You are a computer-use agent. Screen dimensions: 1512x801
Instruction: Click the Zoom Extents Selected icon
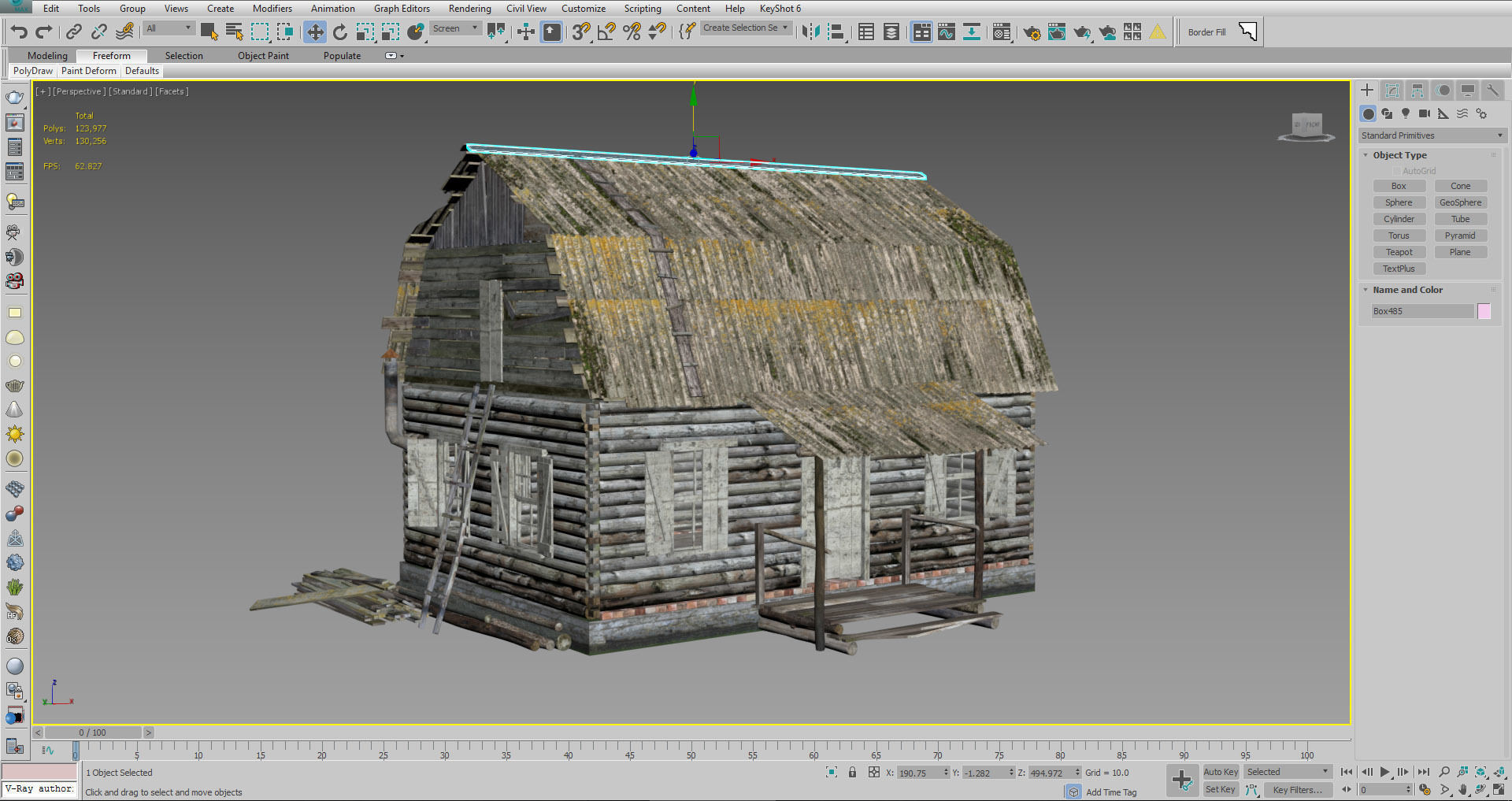coord(1480,772)
